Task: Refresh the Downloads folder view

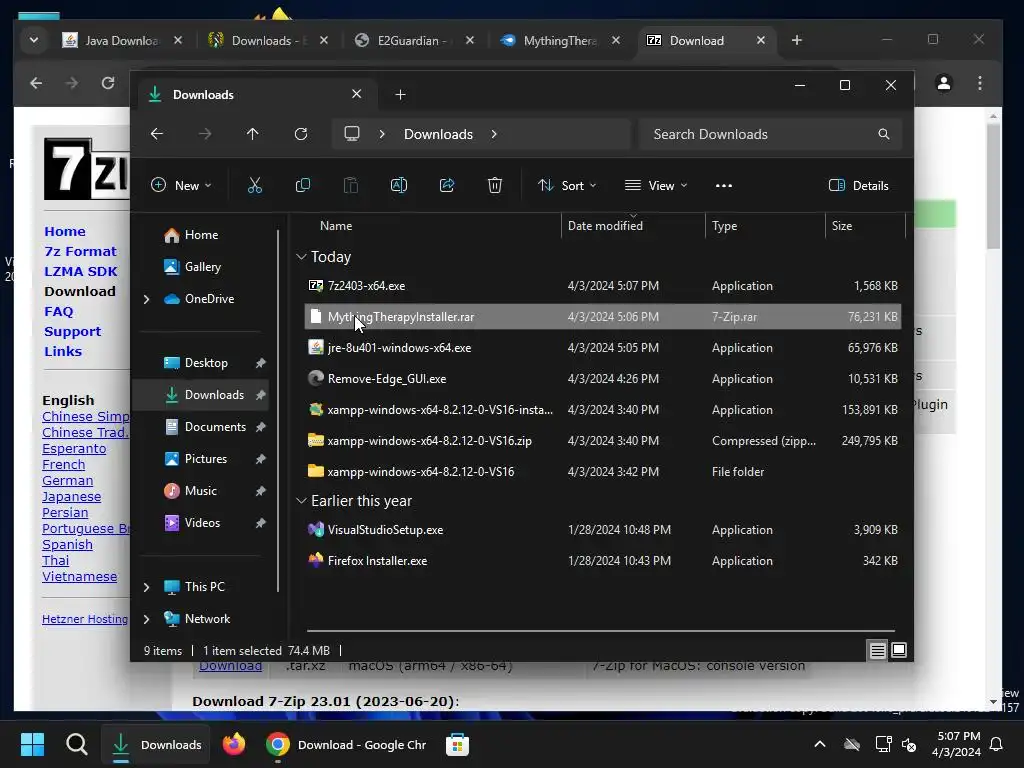Action: point(301,134)
